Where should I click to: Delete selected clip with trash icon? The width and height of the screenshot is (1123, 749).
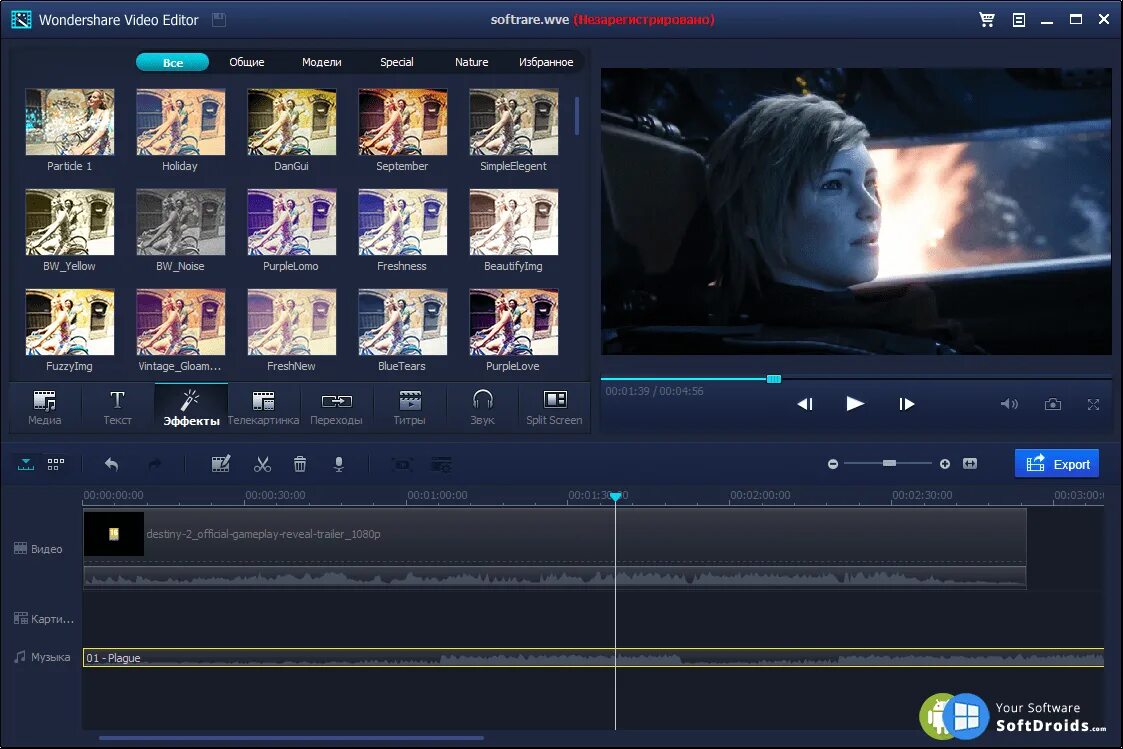tap(300, 464)
